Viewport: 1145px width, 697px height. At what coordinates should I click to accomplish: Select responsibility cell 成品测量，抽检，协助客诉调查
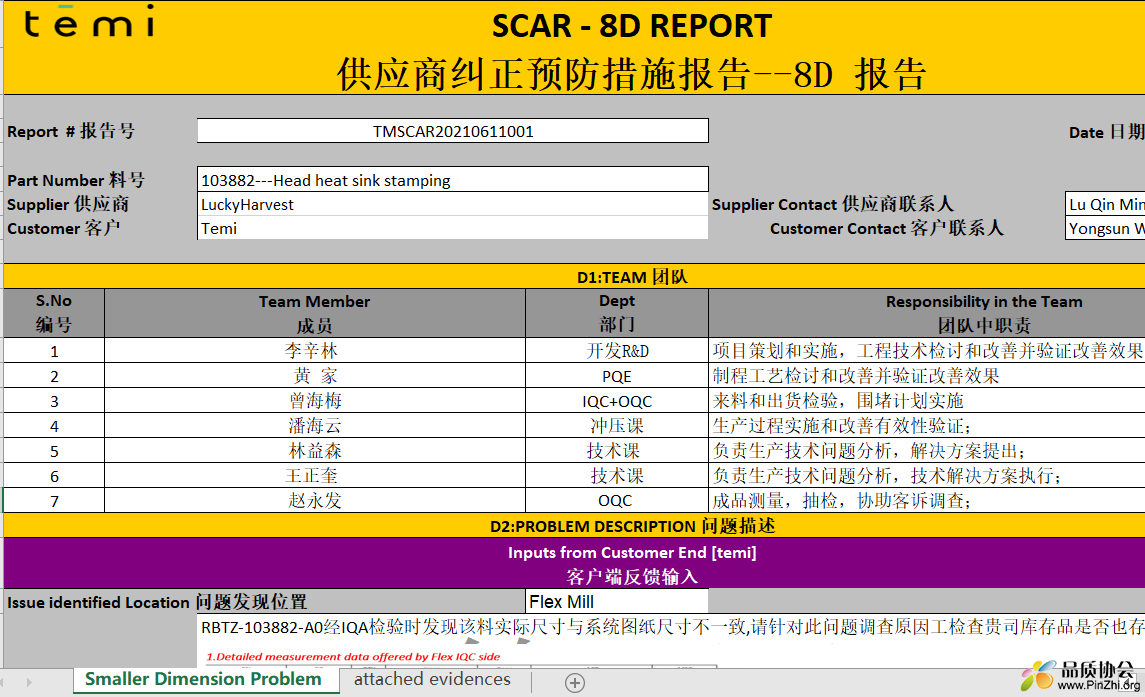(x=927, y=500)
